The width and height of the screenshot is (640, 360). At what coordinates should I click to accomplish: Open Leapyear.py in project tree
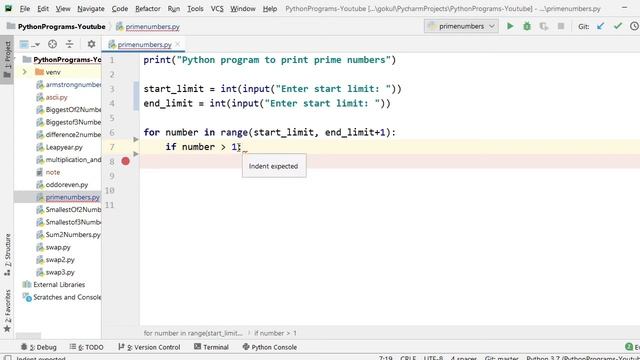tap(64, 147)
